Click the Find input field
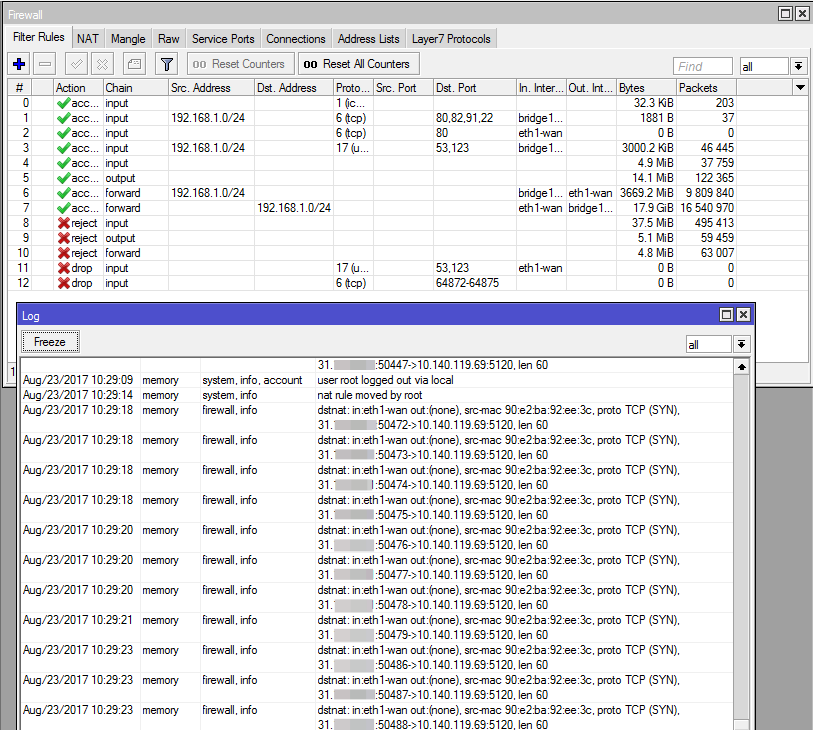 (703, 66)
